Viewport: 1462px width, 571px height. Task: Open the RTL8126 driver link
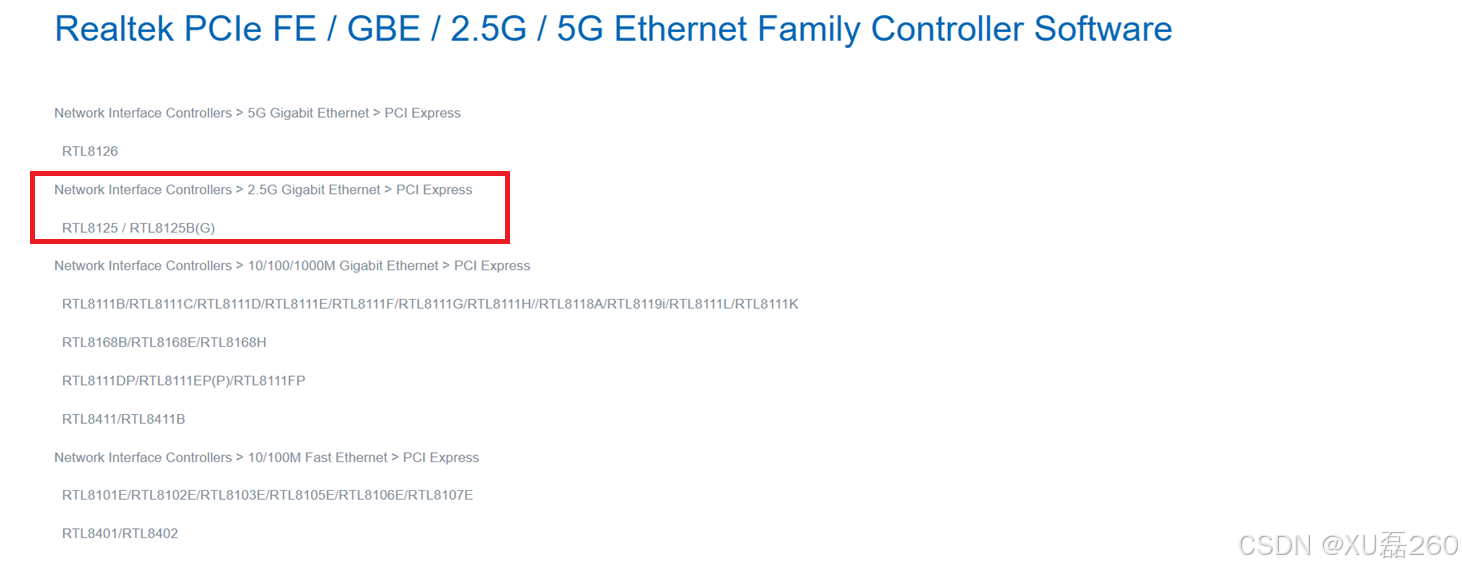pyautogui.click(x=90, y=151)
